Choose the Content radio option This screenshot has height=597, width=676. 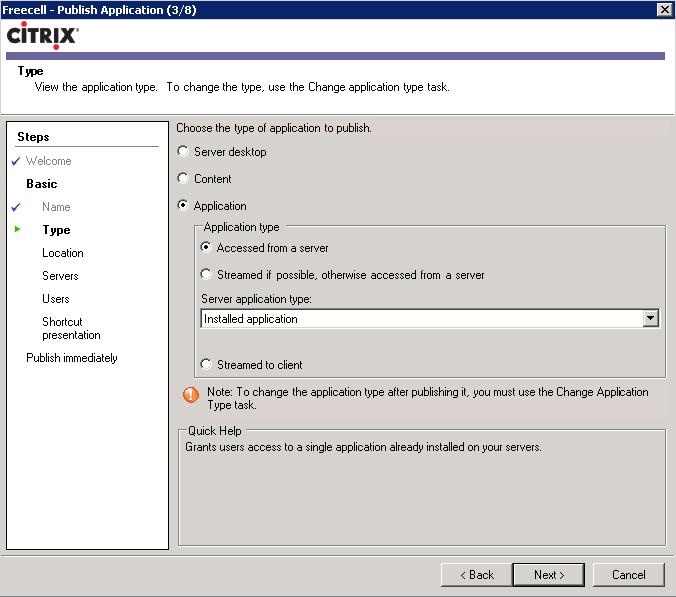tap(183, 178)
